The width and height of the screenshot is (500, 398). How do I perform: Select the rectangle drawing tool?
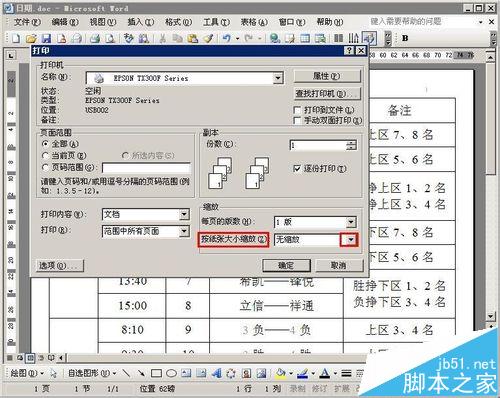(x=156, y=373)
